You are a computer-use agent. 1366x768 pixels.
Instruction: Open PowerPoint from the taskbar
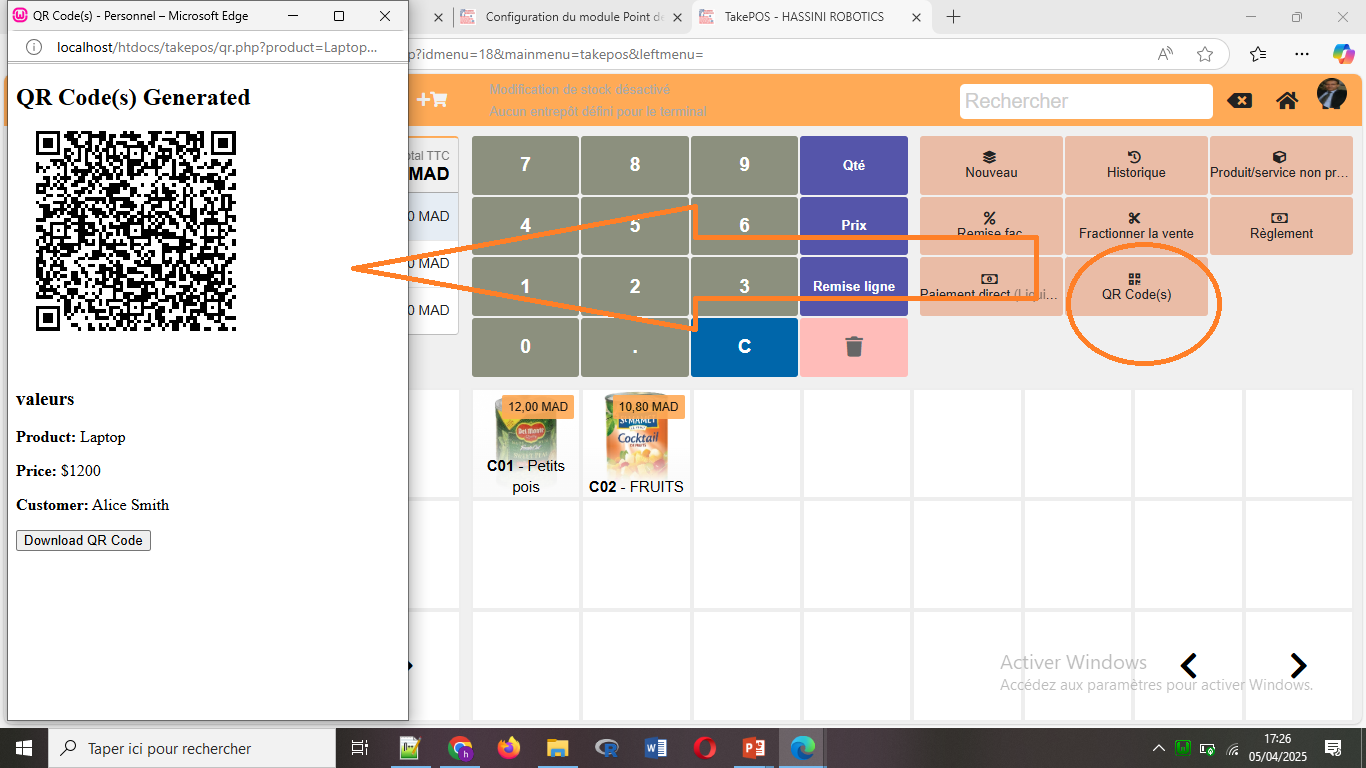pyautogui.click(x=754, y=748)
